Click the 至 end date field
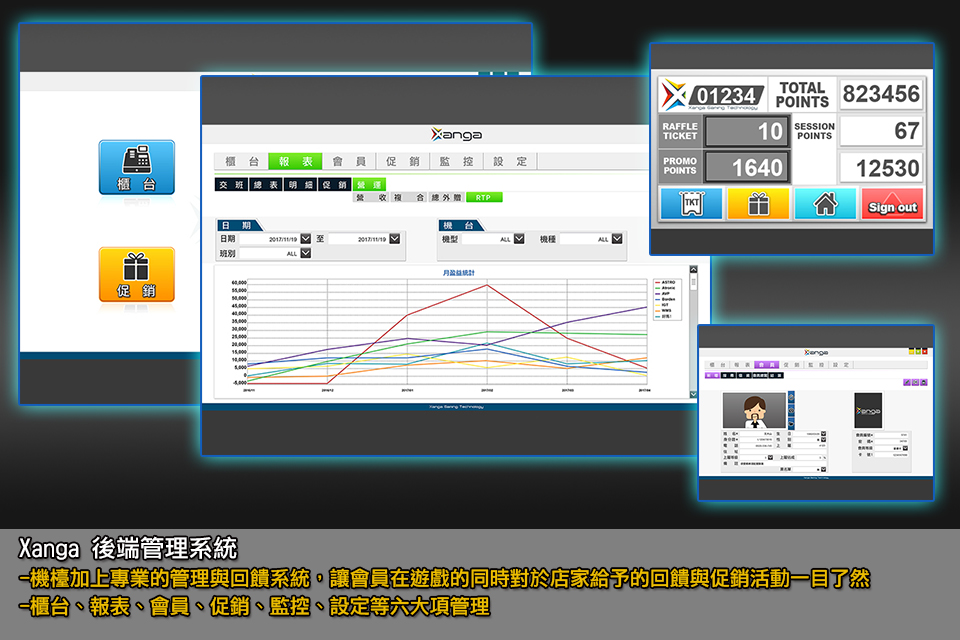 point(358,238)
